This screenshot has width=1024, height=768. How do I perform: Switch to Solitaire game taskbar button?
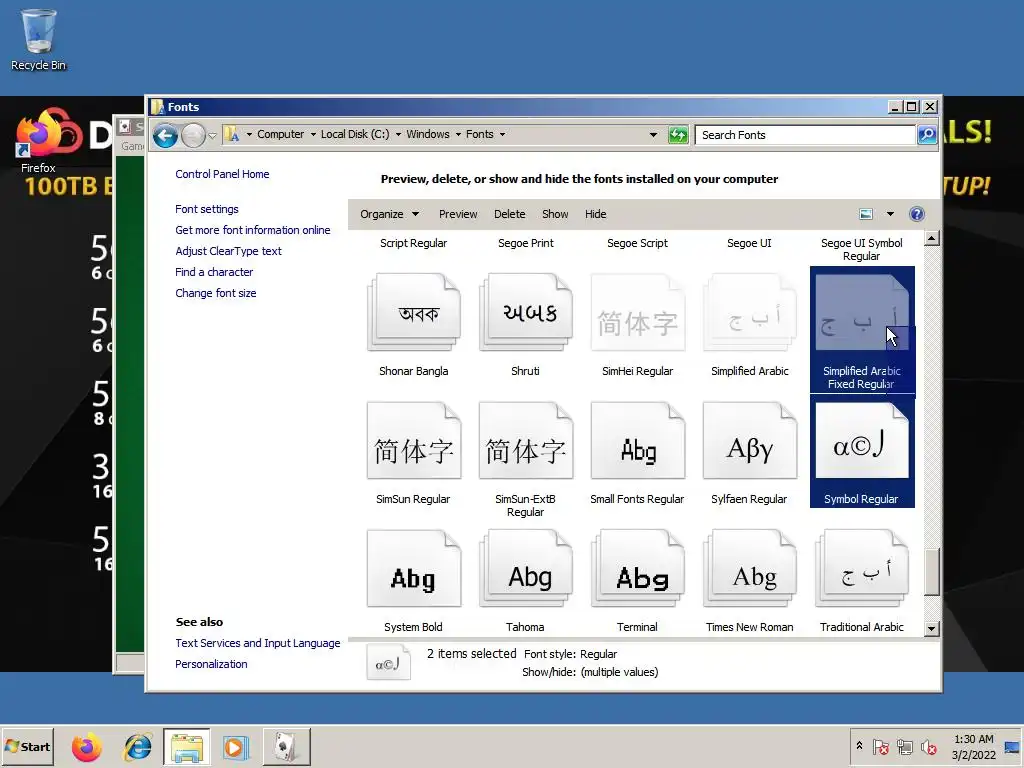coord(286,747)
